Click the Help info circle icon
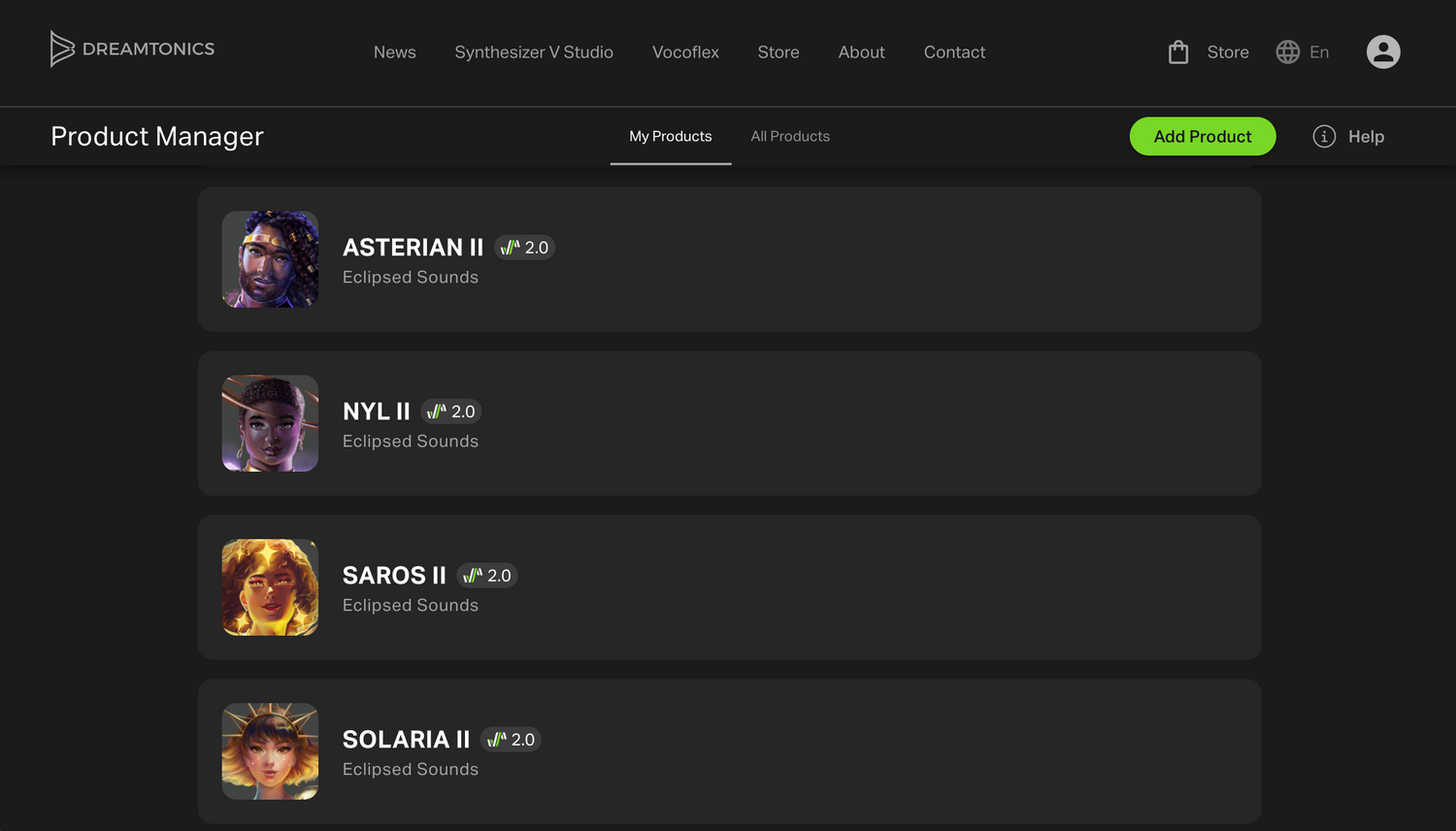The image size is (1456, 831). pyautogui.click(x=1324, y=137)
